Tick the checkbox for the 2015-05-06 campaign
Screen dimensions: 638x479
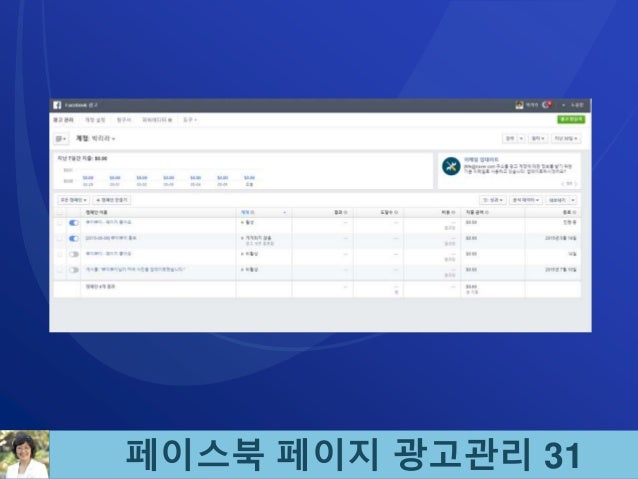click(x=60, y=238)
